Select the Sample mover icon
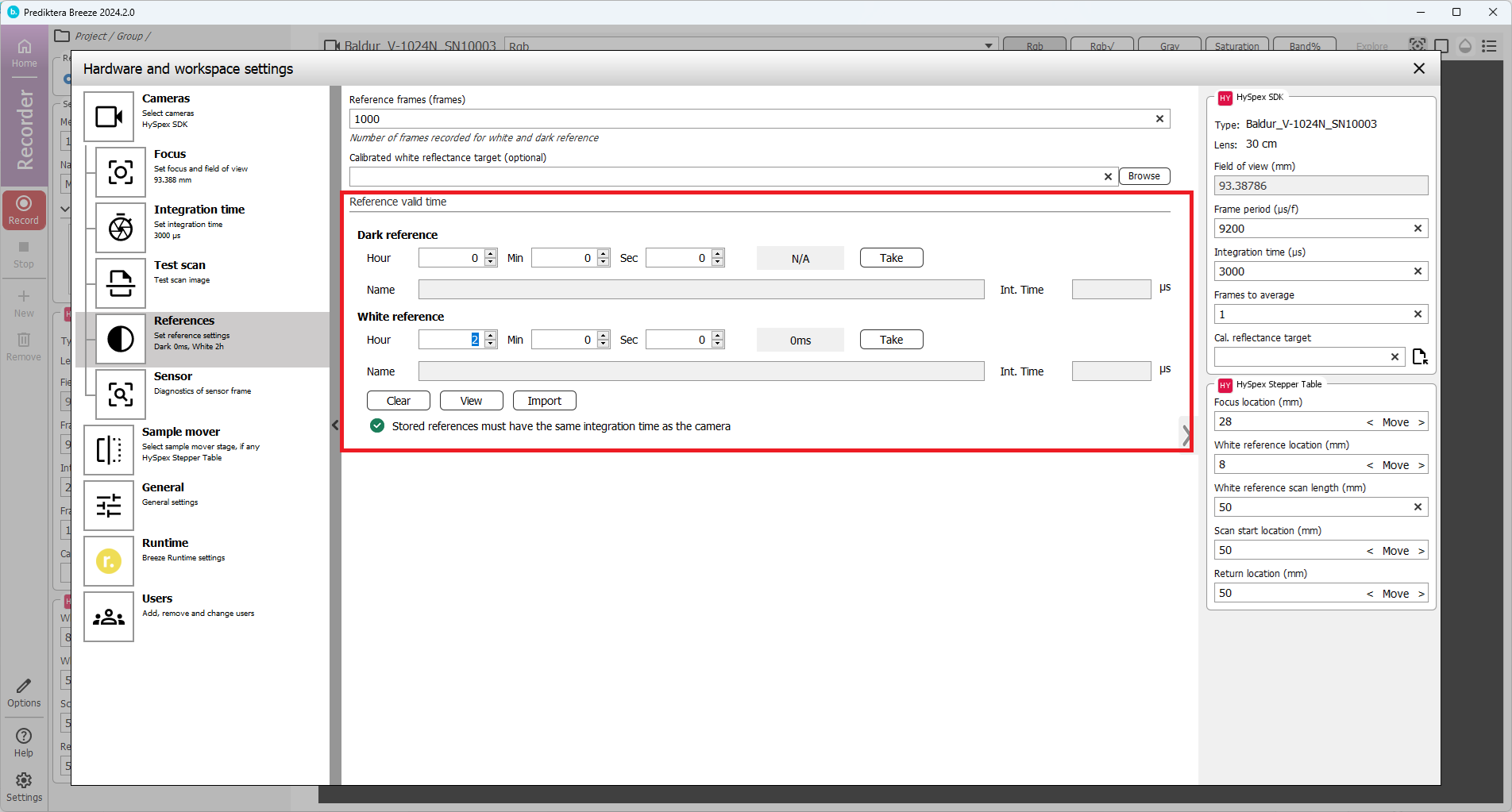 [109, 450]
